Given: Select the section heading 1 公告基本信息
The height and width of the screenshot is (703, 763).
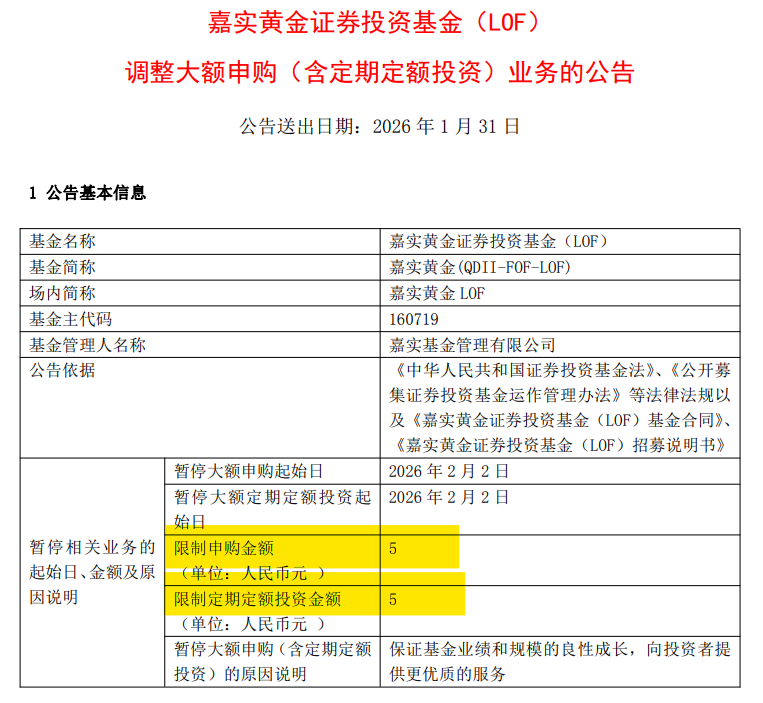Looking at the screenshot, I should pos(88,193).
